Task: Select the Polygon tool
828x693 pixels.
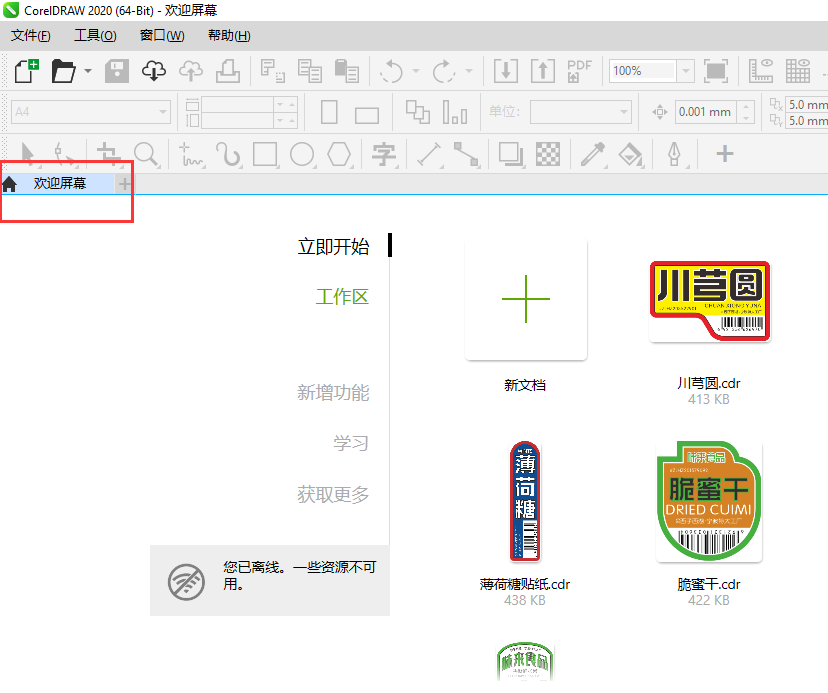Action: pos(339,154)
